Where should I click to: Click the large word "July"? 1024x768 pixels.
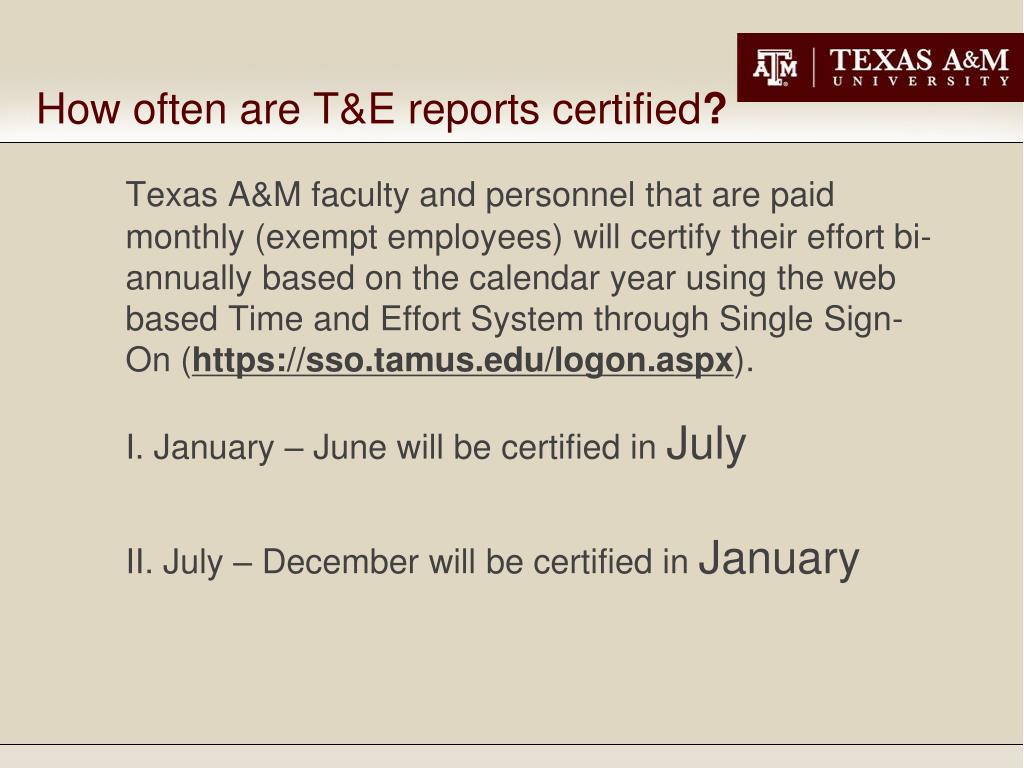[x=706, y=445]
